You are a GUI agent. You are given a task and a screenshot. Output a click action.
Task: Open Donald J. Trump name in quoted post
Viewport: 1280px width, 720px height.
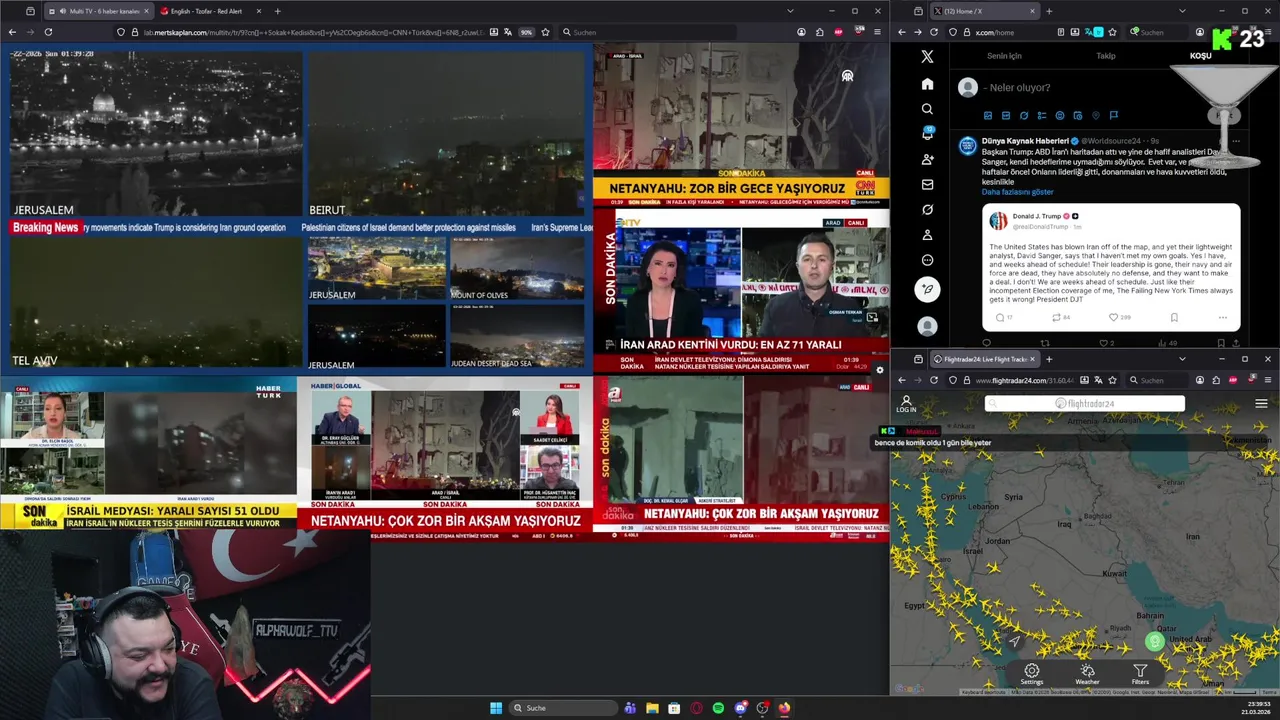coord(1036,216)
